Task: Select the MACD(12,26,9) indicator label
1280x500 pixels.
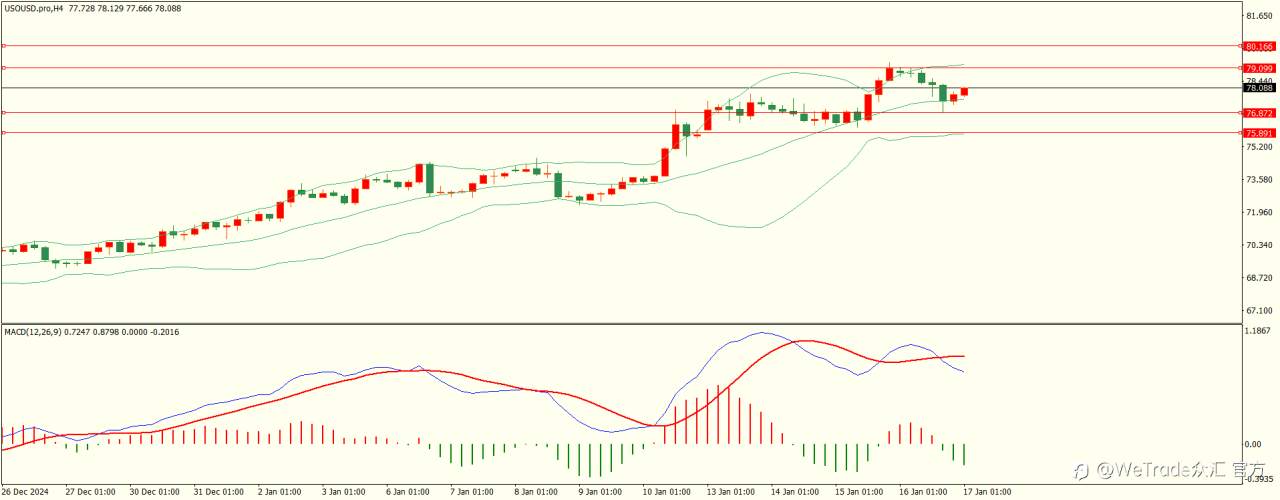Action: tap(32, 331)
